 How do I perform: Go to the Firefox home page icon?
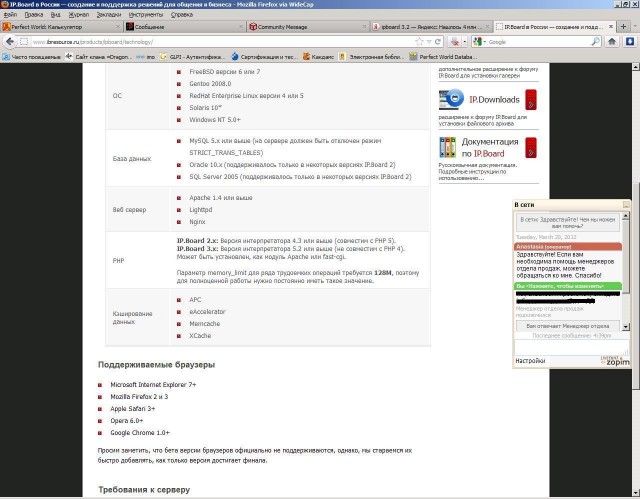[611, 42]
